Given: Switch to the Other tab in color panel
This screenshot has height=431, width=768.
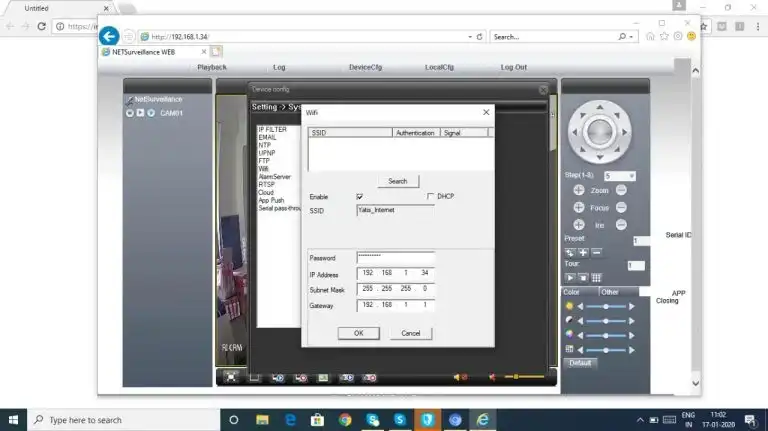Looking at the screenshot, I should coord(609,292).
